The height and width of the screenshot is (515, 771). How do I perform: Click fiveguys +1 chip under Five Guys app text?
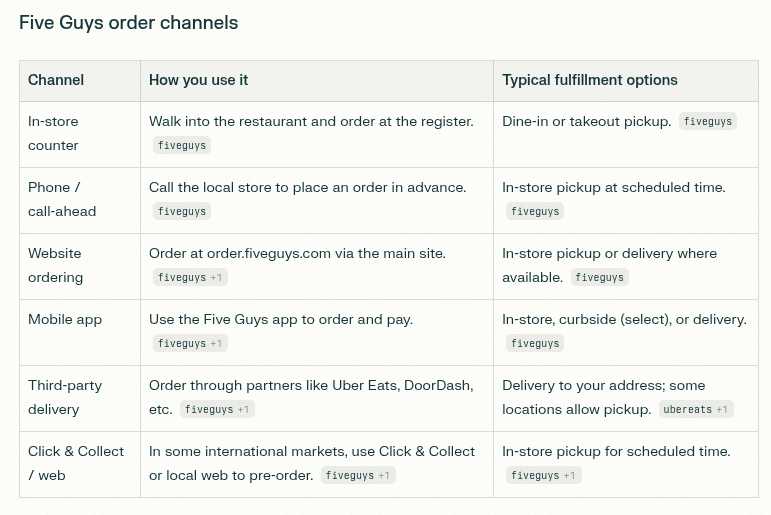191,343
